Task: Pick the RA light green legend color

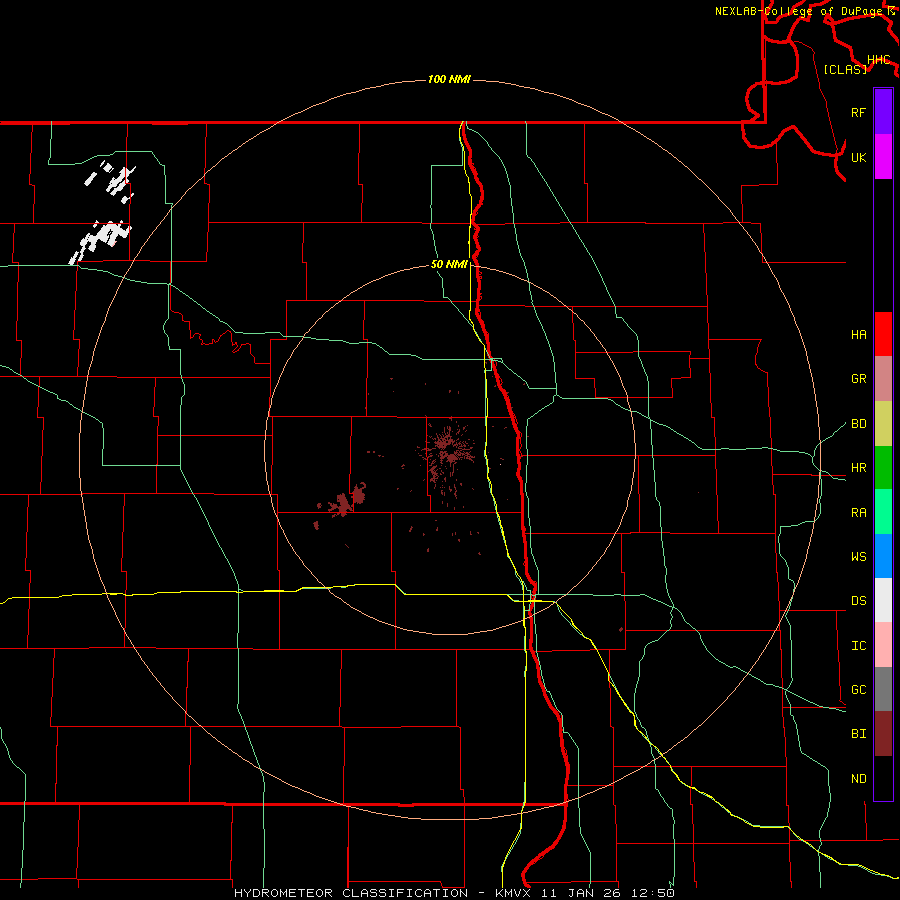Action: (x=883, y=511)
